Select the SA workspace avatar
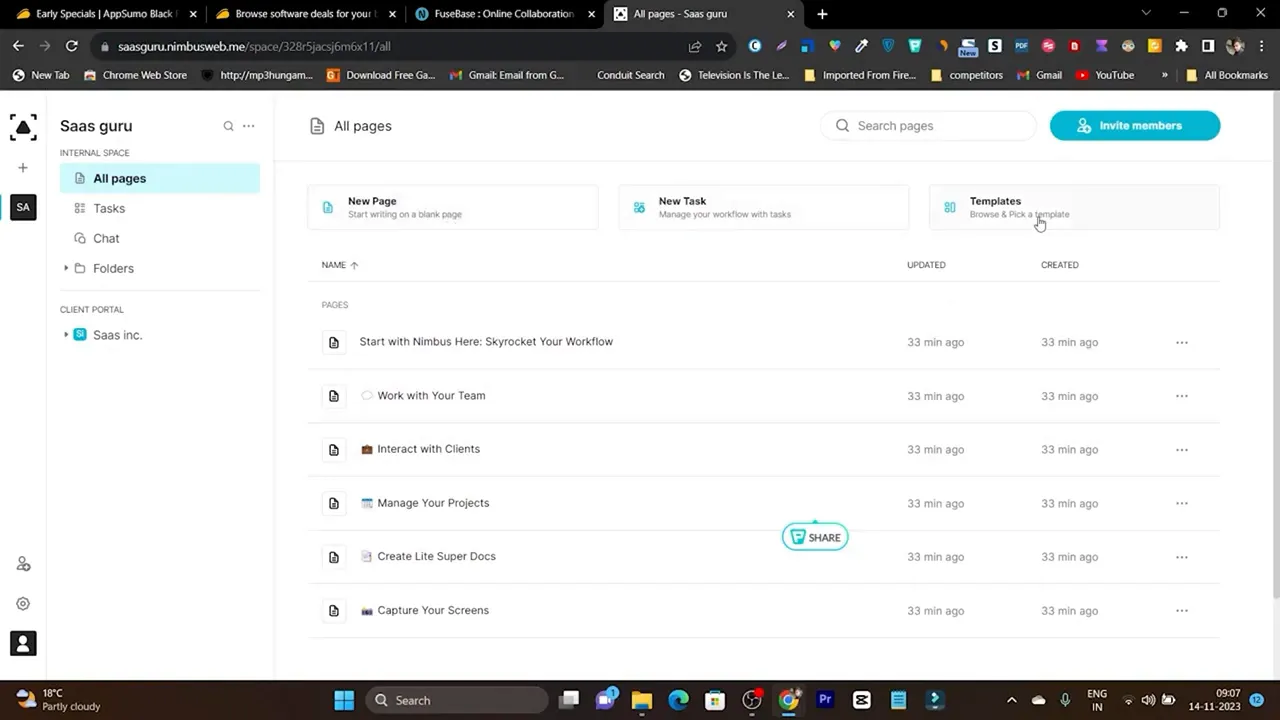 23,207
